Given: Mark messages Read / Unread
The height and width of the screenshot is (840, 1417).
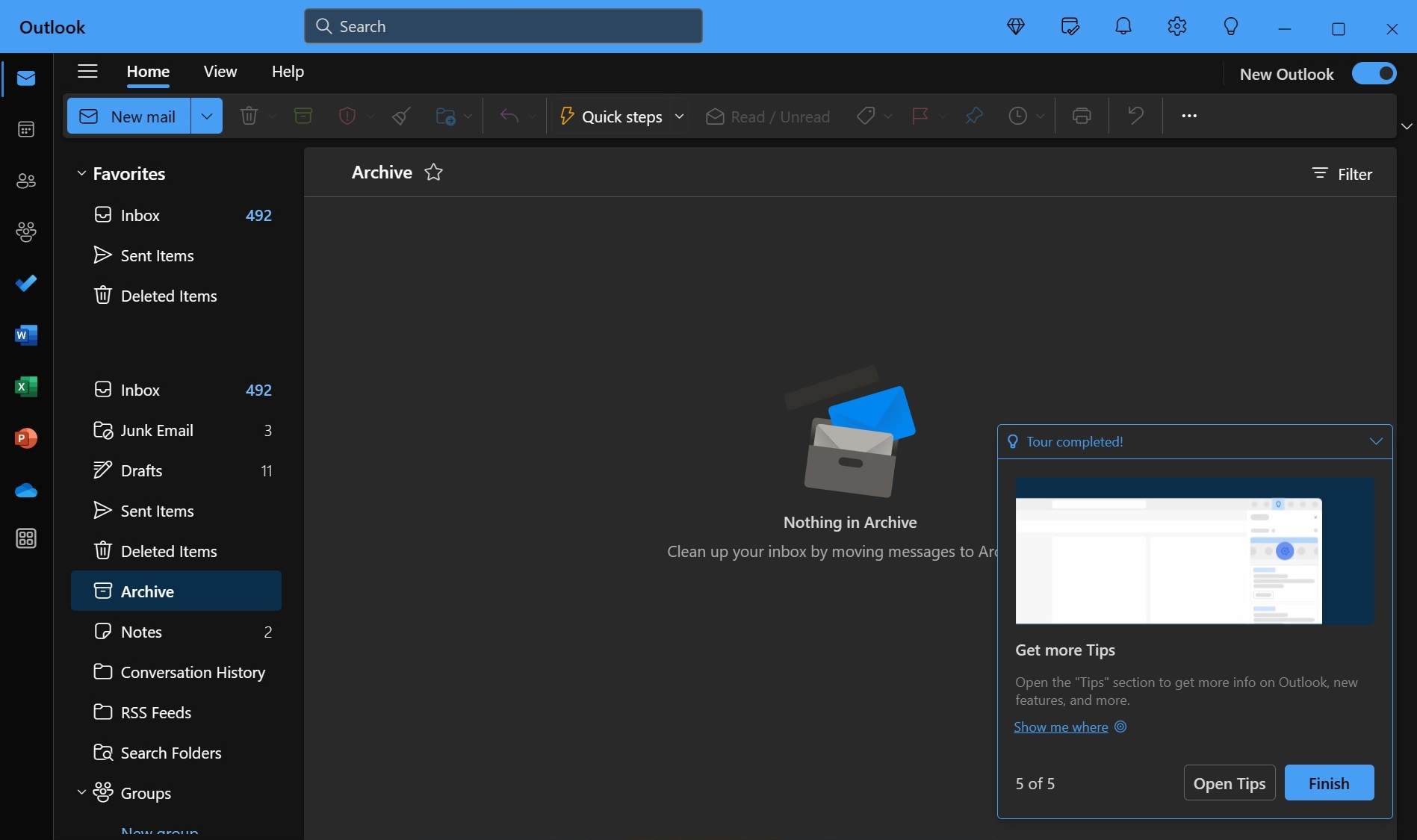Looking at the screenshot, I should point(768,116).
